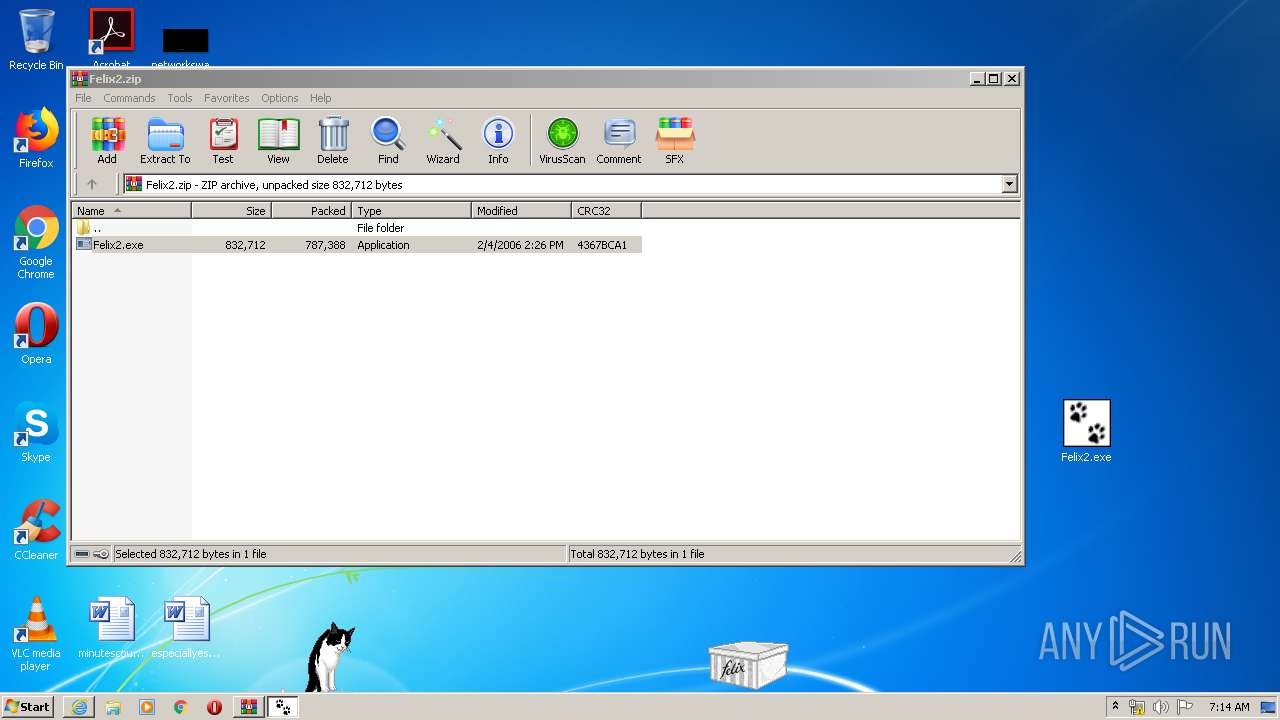
Task: Open the Start menu
Action: (28, 707)
